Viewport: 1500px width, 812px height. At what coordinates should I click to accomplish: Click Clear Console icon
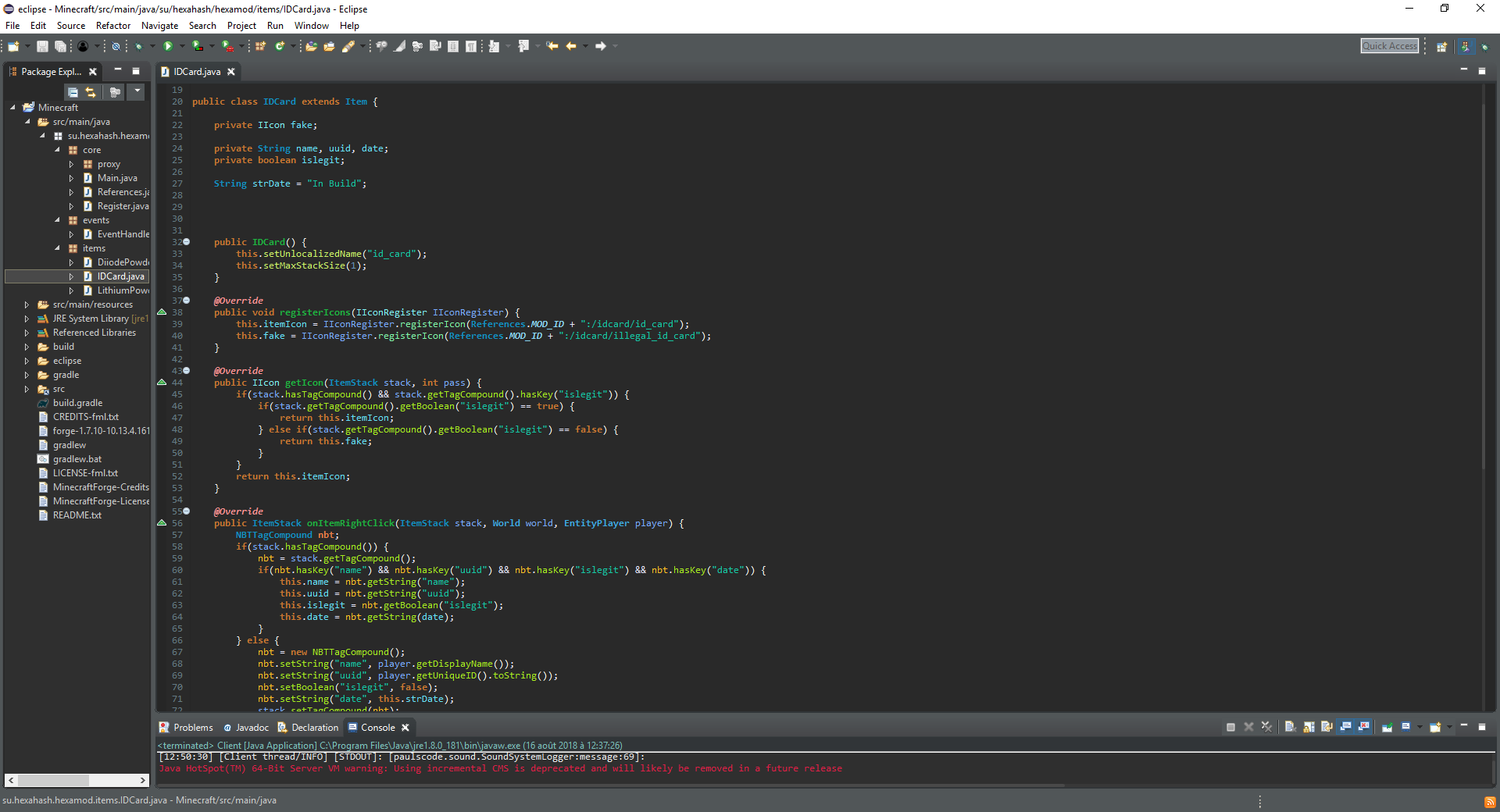pyautogui.click(x=1290, y=727)
